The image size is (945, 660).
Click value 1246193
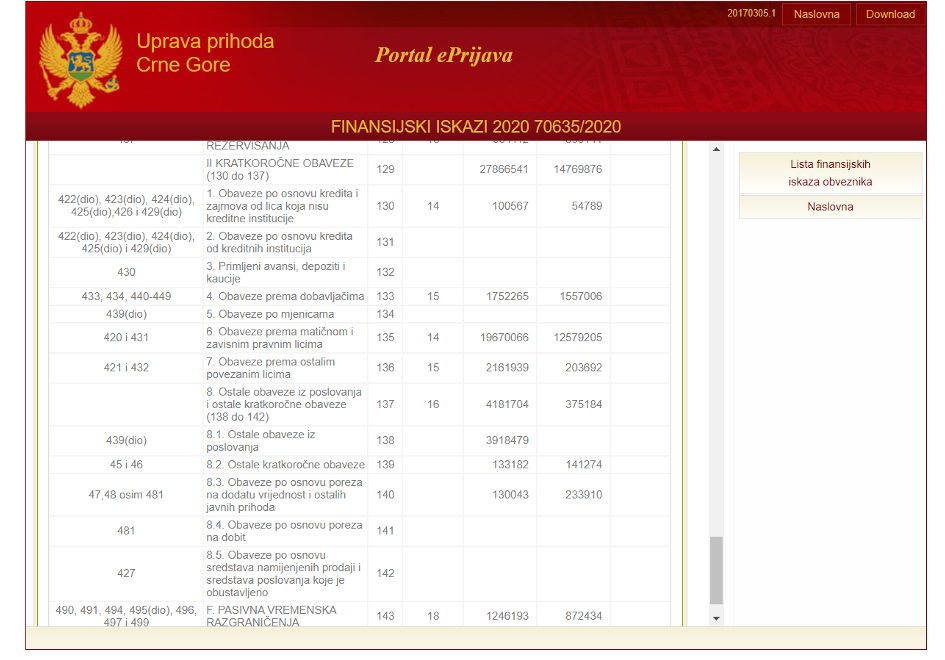tap(507, 616)
